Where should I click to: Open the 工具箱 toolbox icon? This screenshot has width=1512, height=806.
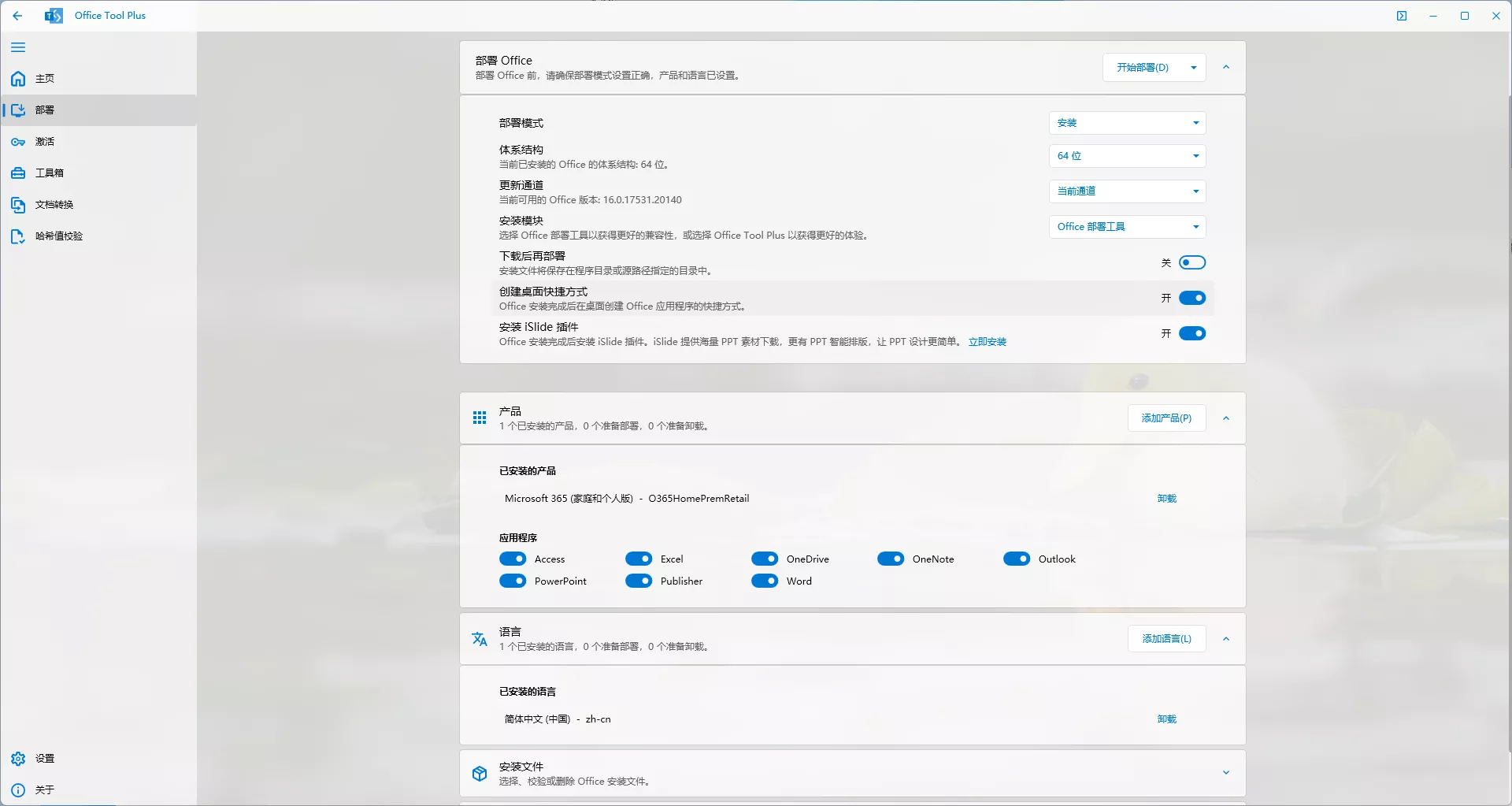[x=17, y=173]
